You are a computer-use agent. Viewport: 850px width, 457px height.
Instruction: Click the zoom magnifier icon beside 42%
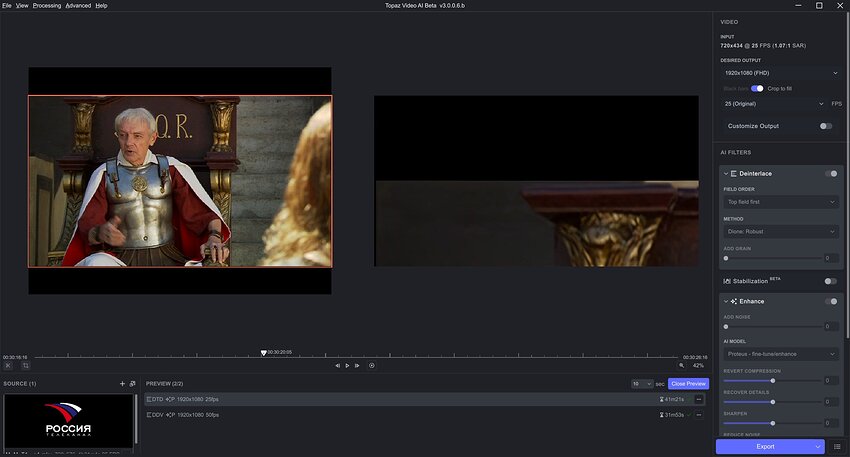click(x=682, y=366)
